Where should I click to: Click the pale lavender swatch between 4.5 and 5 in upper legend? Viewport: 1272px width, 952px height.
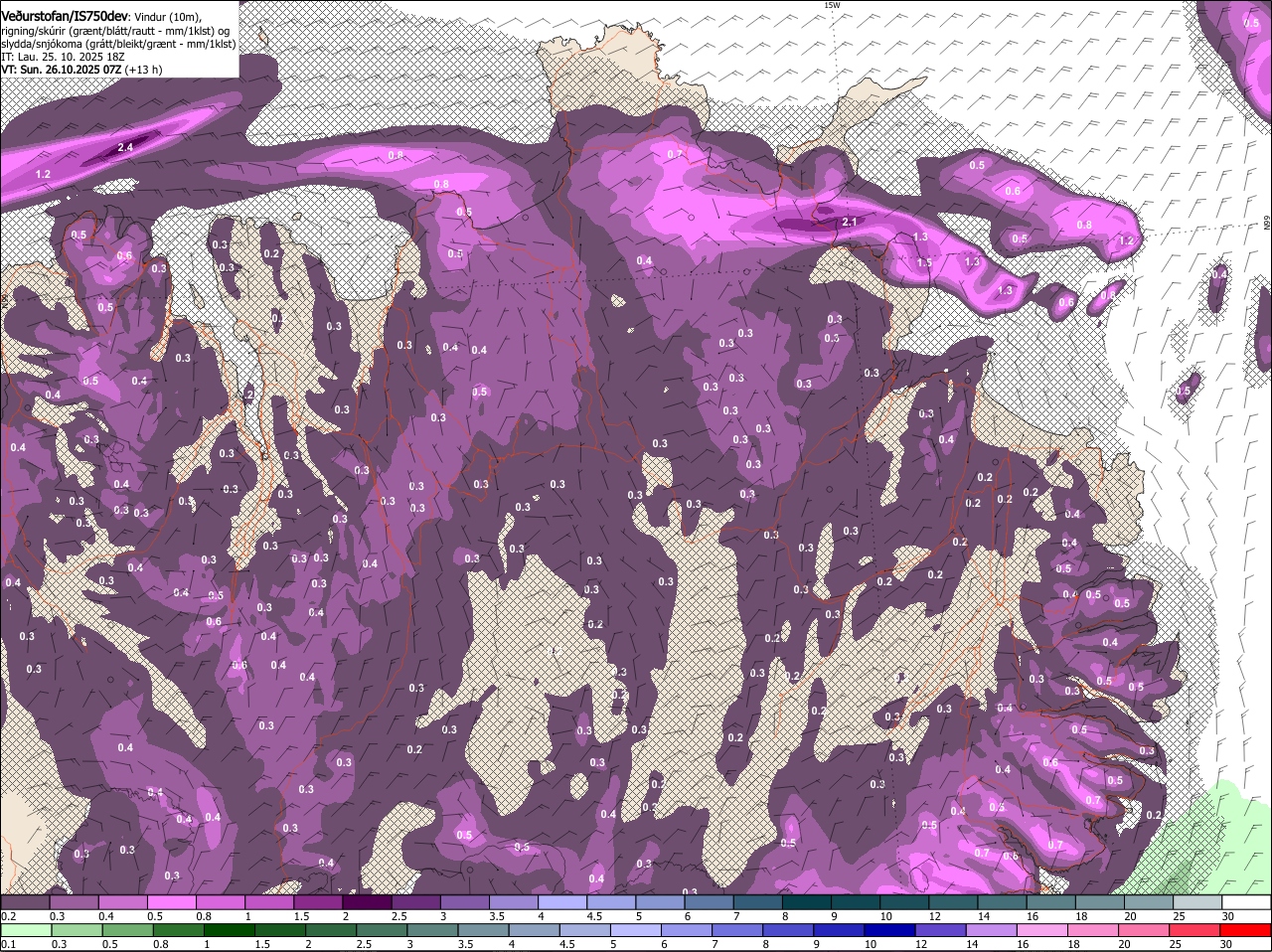[x=612, y=902]
